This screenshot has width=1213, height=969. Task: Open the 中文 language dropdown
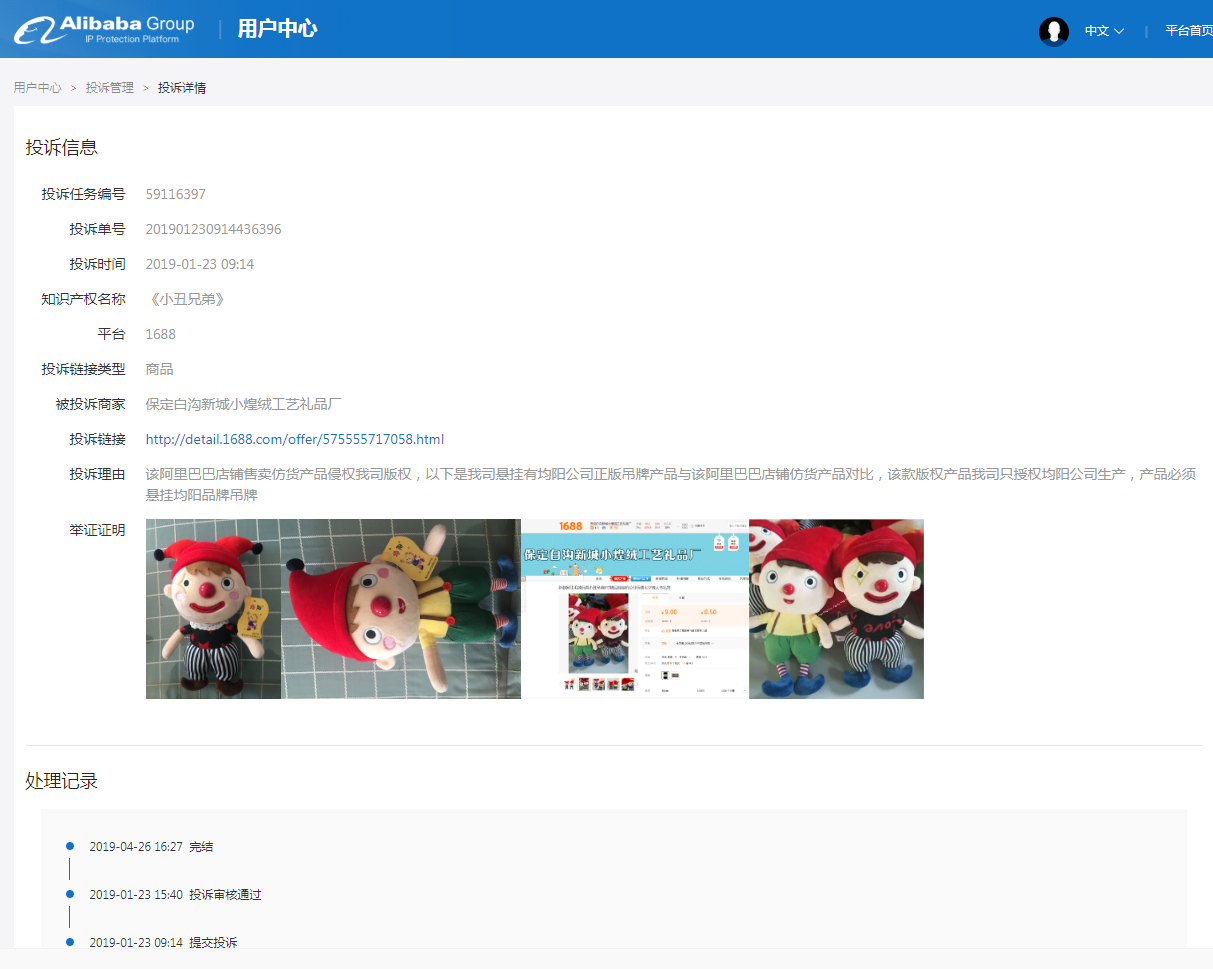click(1104, 31)
